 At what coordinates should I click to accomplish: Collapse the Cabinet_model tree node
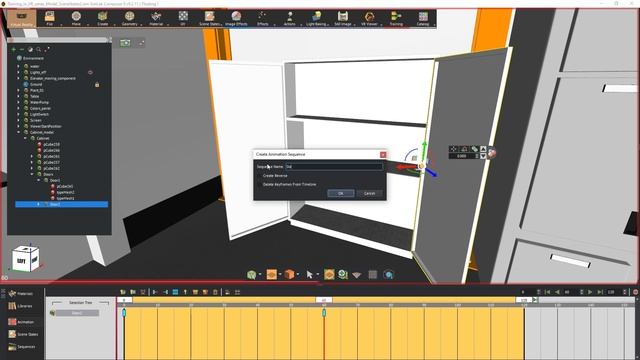click(18, 132)
